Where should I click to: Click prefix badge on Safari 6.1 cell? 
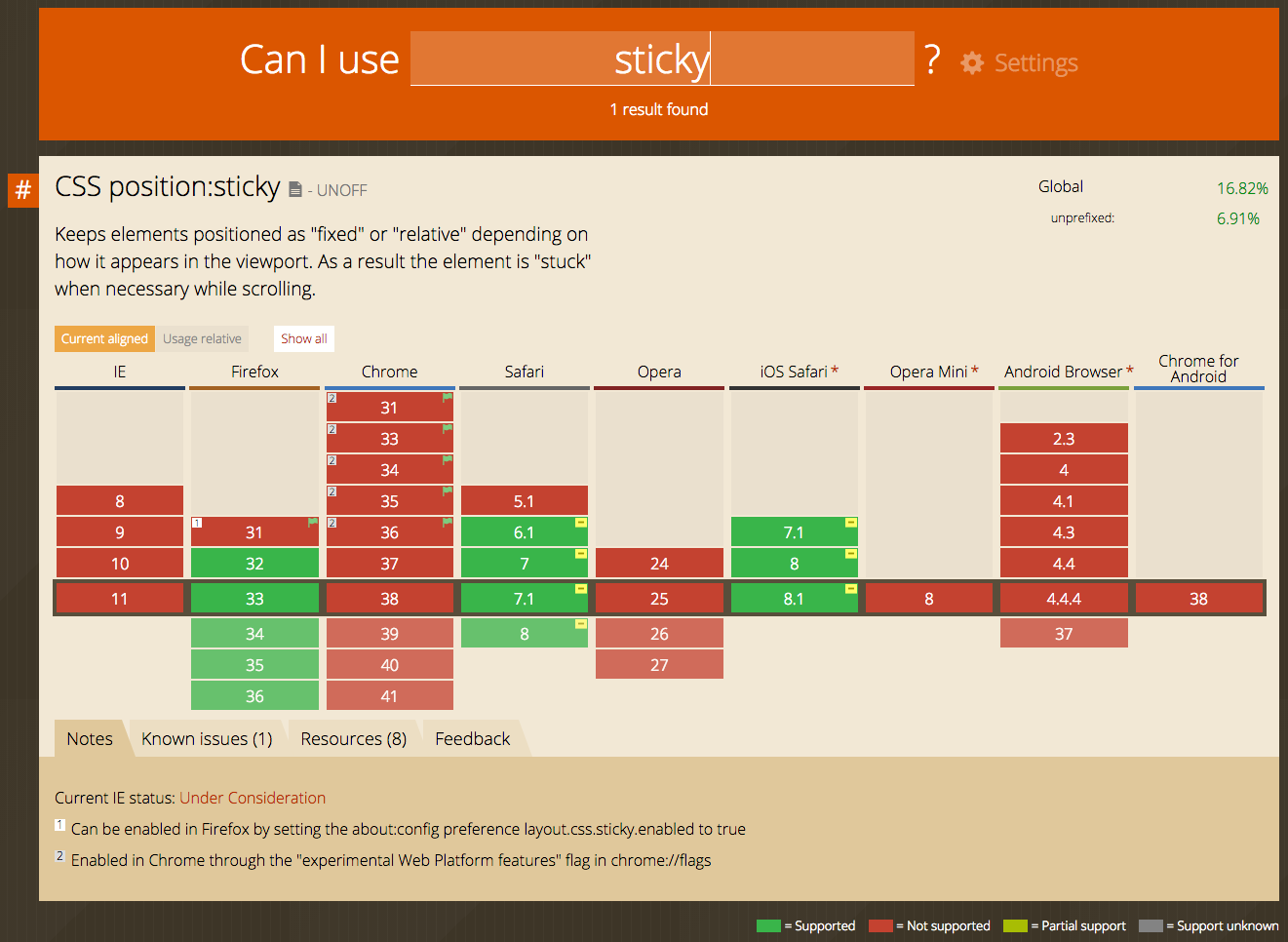581,523
